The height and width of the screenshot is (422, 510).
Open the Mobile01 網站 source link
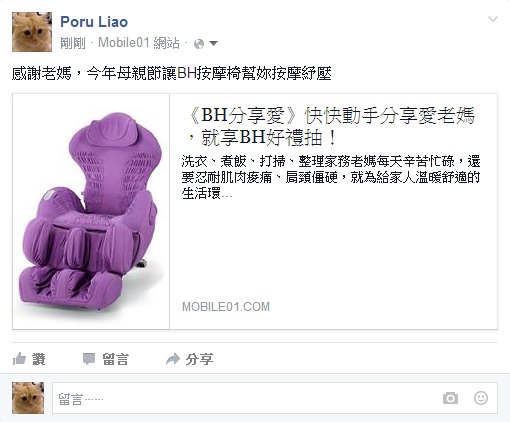click(139, 43)
